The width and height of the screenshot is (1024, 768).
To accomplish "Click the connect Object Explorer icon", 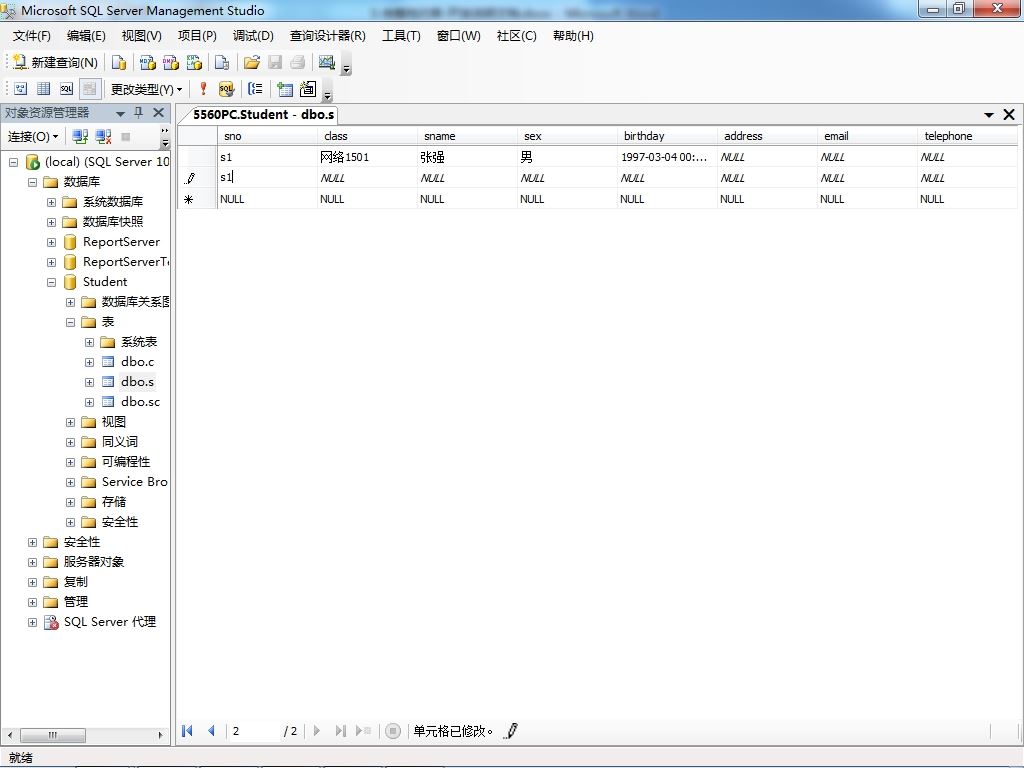I will click(x=80, y=136).
